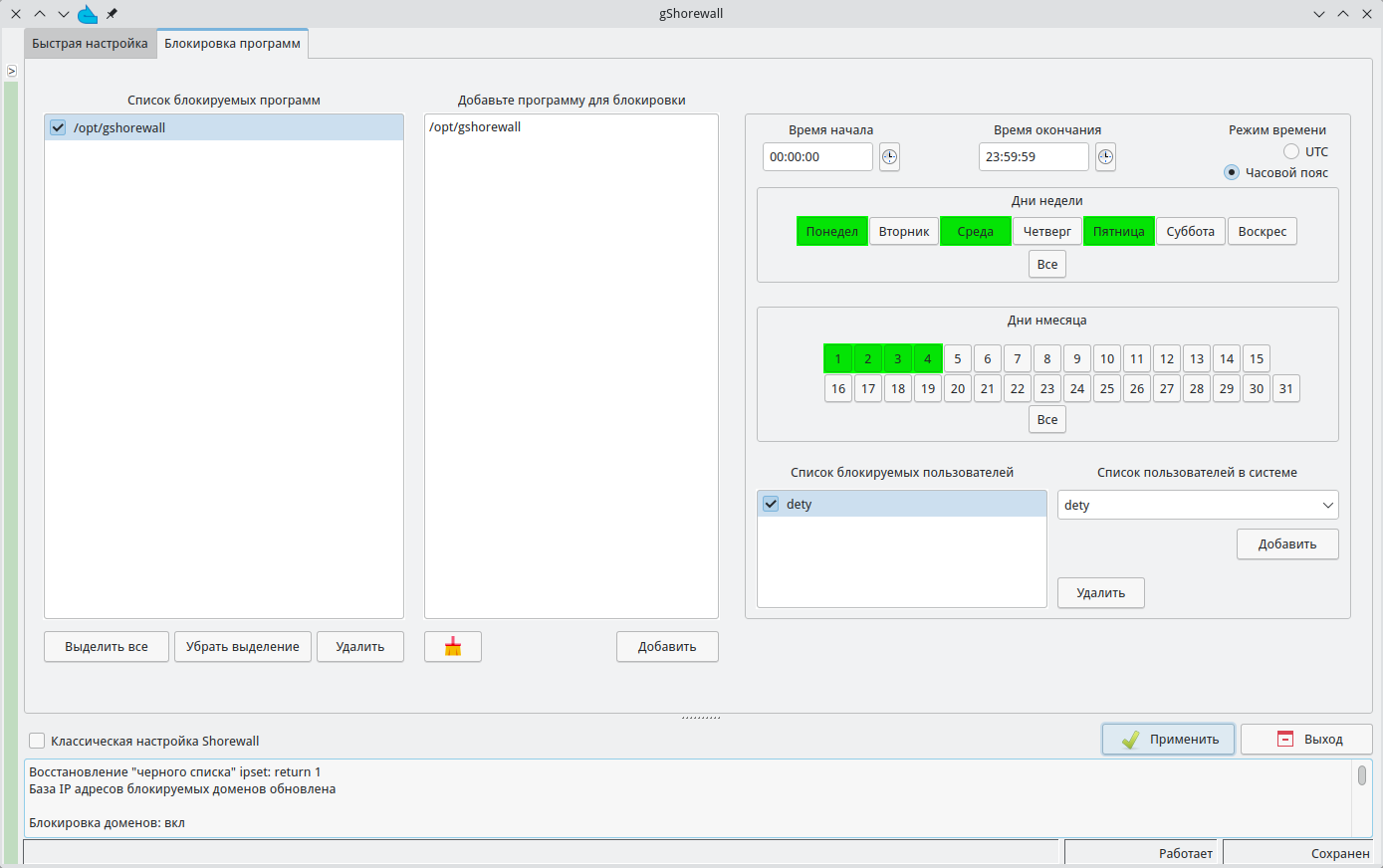Click the program path text area
Screen dimensions: 1383x868
(572, 366)
